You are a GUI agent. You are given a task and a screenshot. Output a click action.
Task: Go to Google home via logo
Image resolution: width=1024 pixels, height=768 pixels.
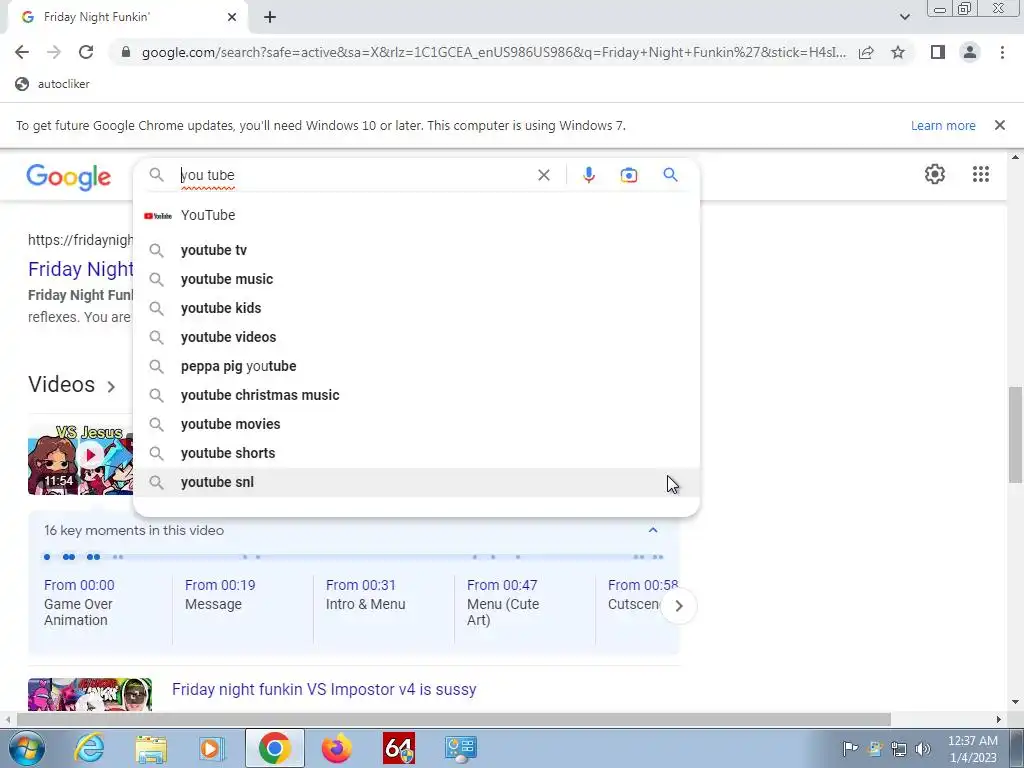pyautogui.click(x=69, y=176)
